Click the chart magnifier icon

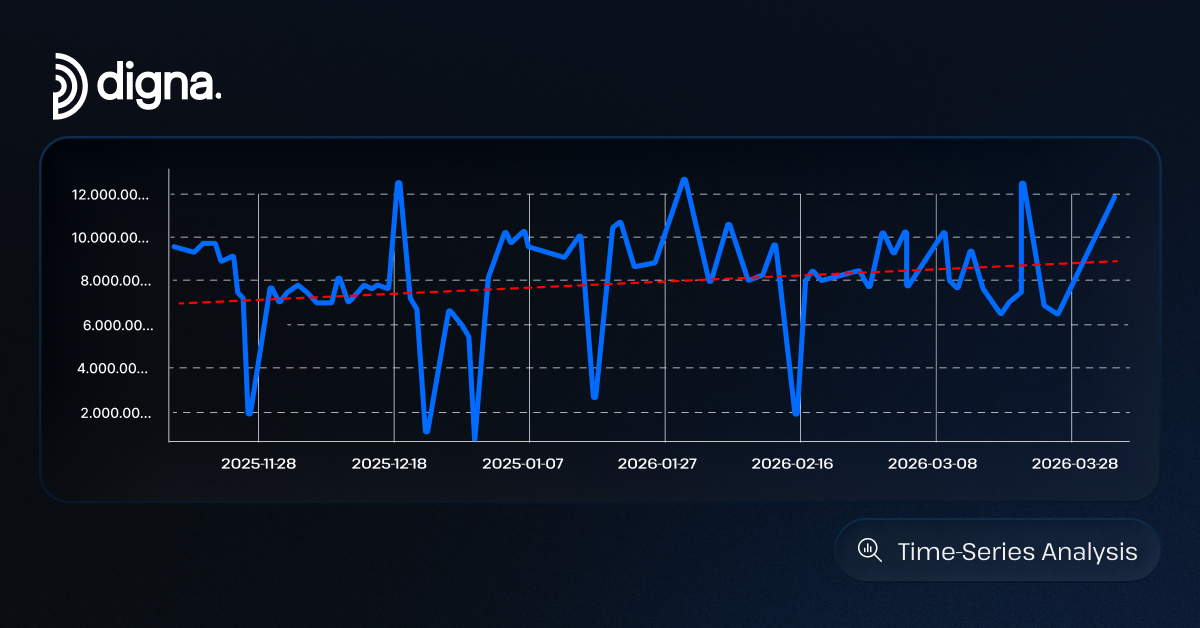pyautogui.click(x=870, y=550)
